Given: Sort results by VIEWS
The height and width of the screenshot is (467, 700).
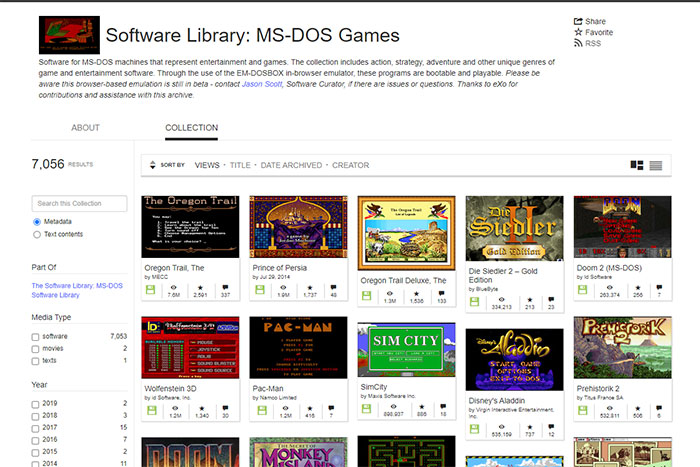Looking at the screenshot, I should pyautogui.click(x=207, y=165).
